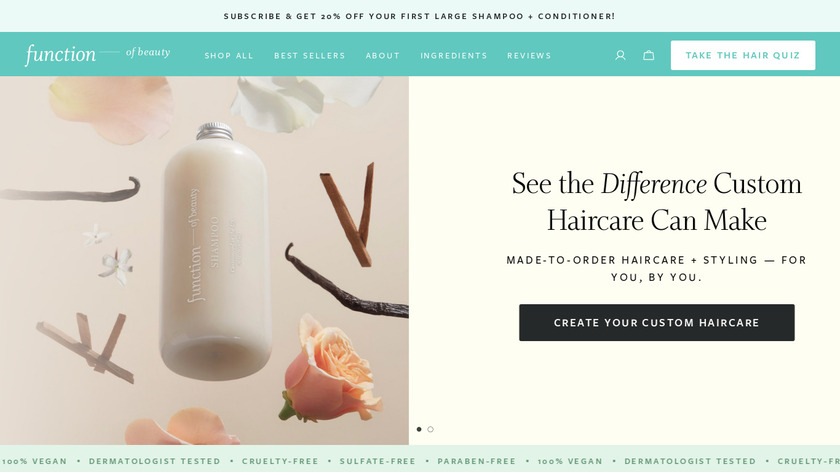Screen dimensions: 840x472
Task: Go to Best Sellers page
Action: pos(310,56)
